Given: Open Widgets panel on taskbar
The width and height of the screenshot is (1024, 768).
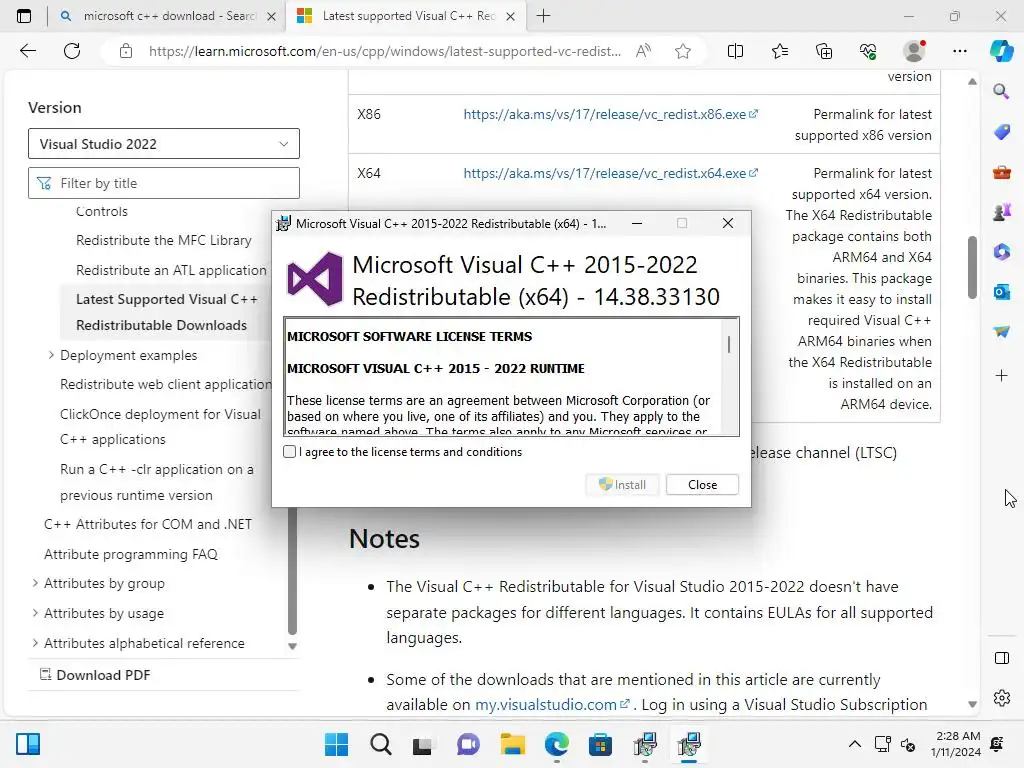Looking at the screenshot, I should point(28,744).
